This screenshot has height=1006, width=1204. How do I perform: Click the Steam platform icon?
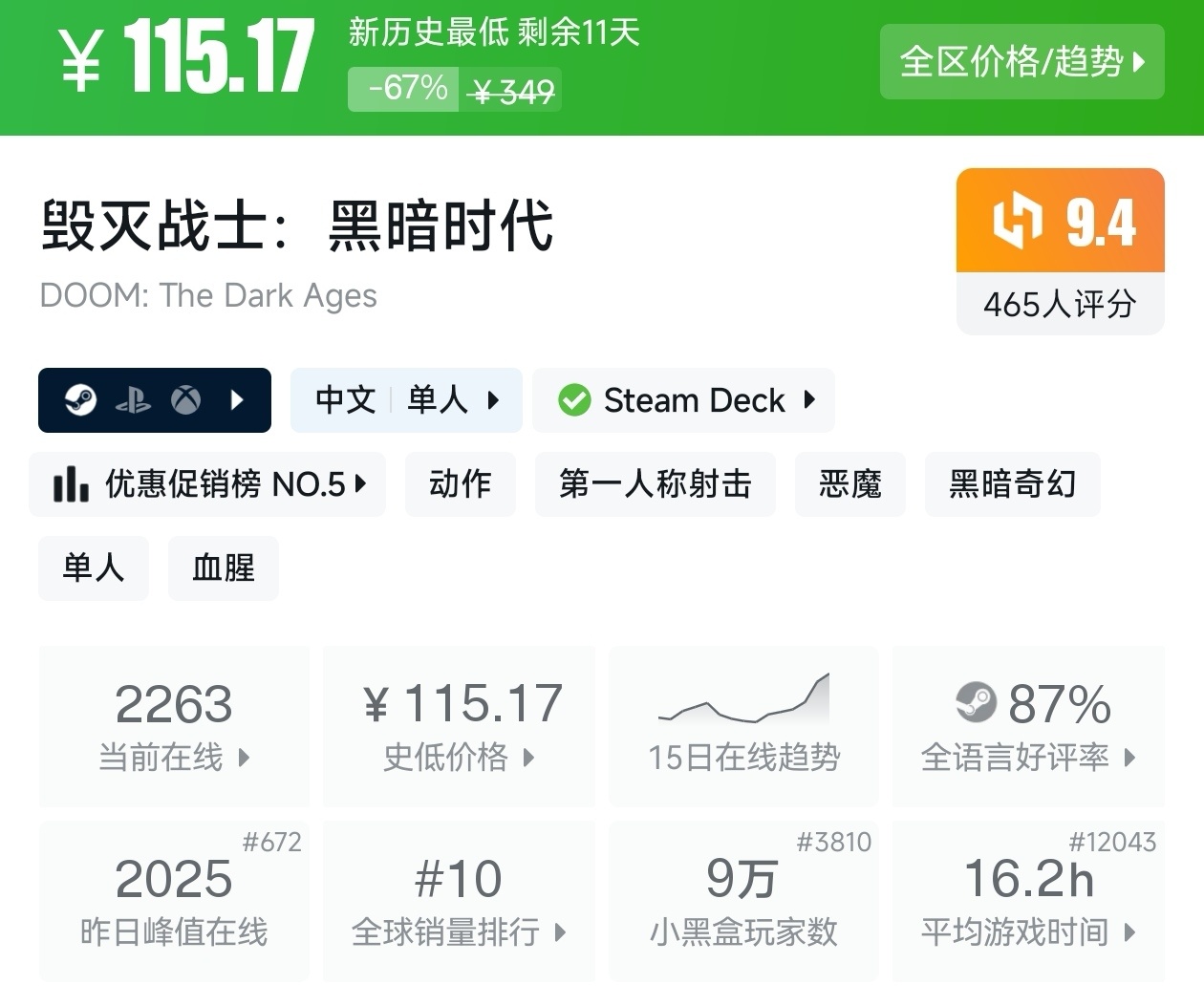(x=80, y=399)
